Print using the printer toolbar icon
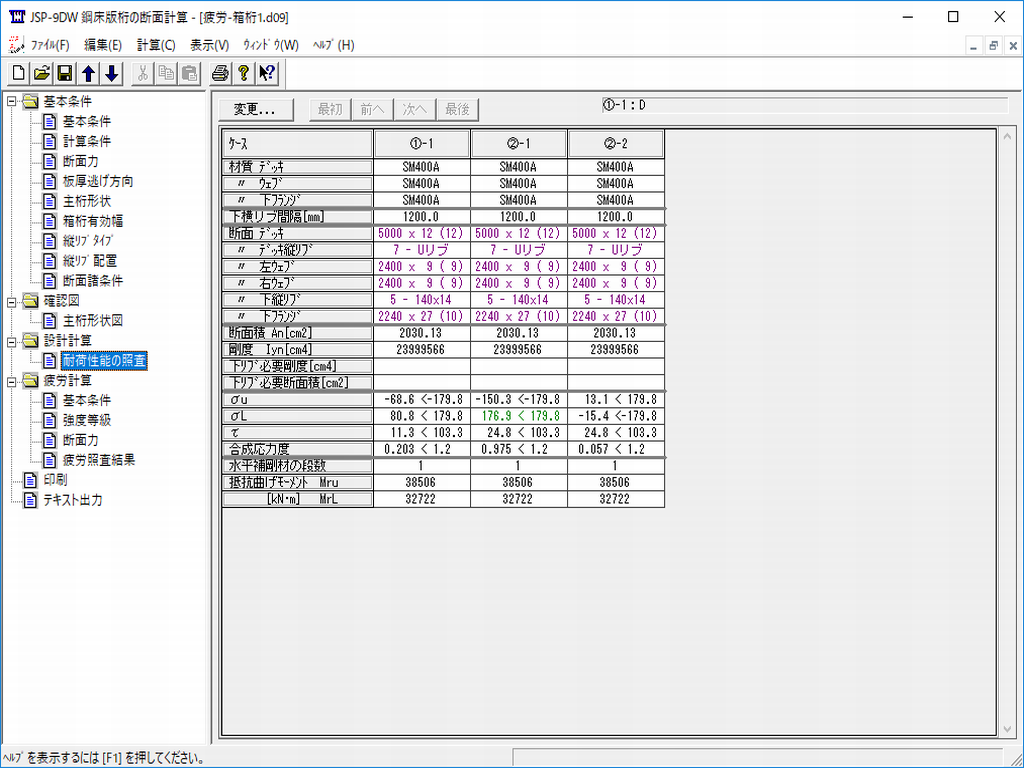 coord(220,73)
